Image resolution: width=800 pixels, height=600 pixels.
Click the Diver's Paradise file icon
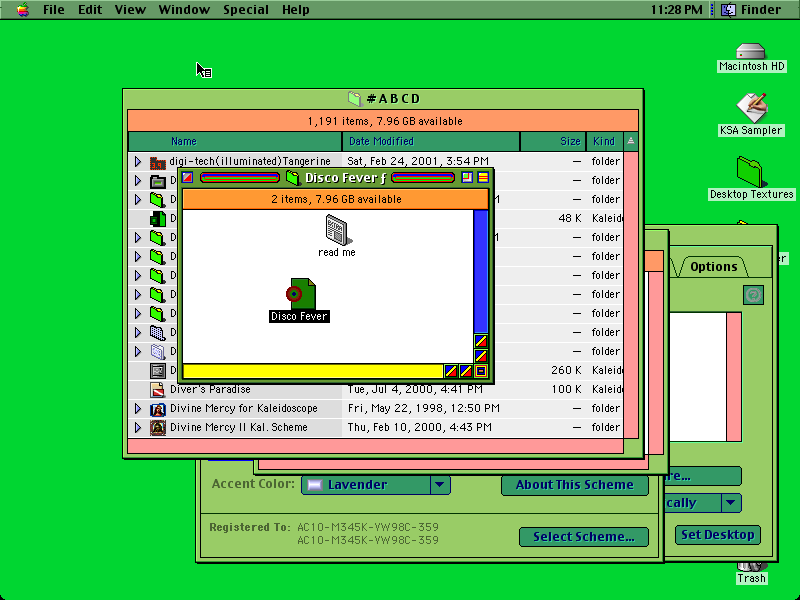(158, 390)
